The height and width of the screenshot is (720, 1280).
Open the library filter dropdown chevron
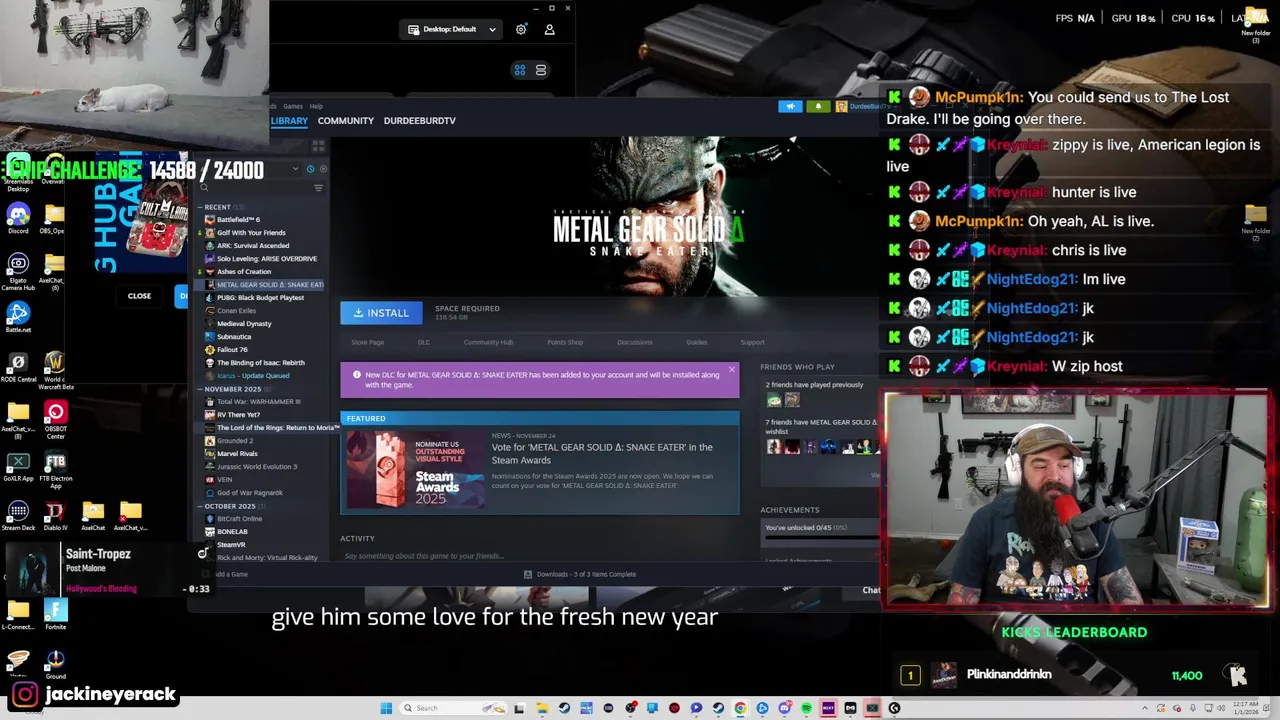click(295, 169)
